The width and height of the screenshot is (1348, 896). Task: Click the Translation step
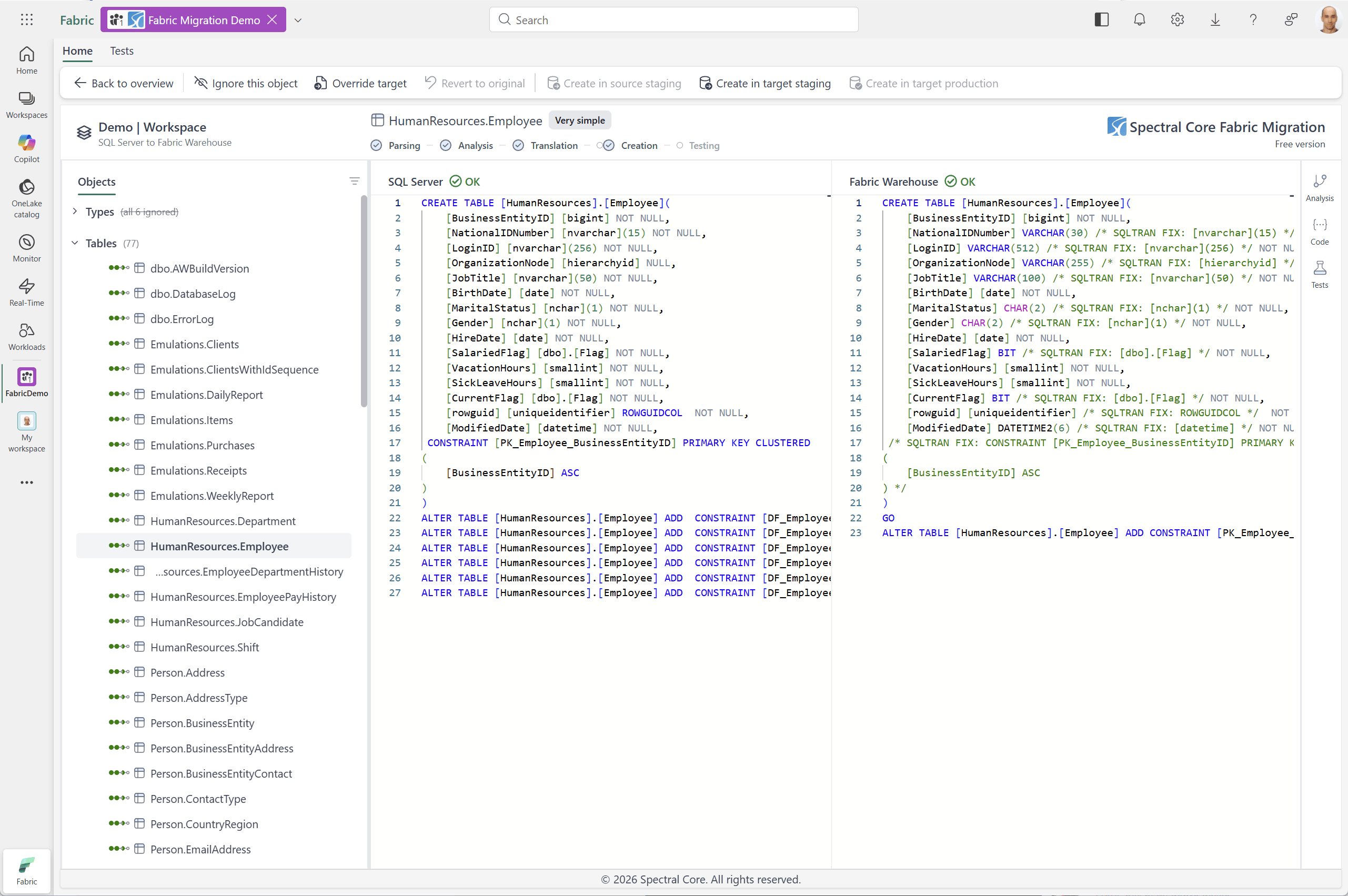546,146
